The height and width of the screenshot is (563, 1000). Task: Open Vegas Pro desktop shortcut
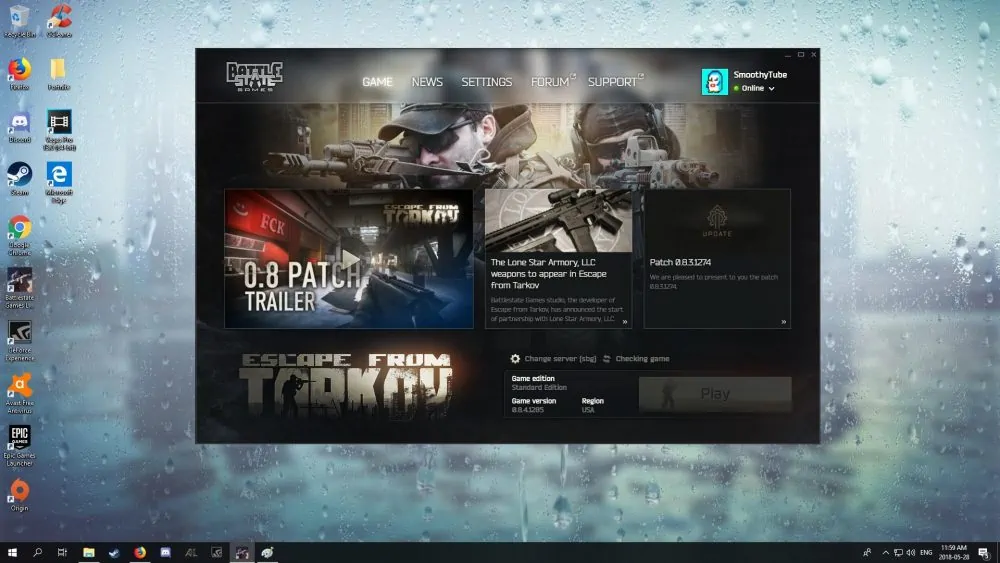point(59,130)
